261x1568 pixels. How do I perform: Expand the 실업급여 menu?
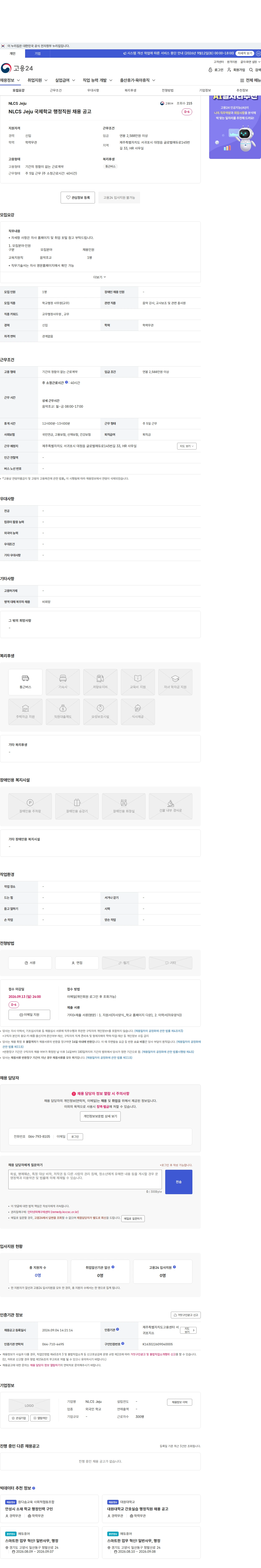(x=65, y=80)
